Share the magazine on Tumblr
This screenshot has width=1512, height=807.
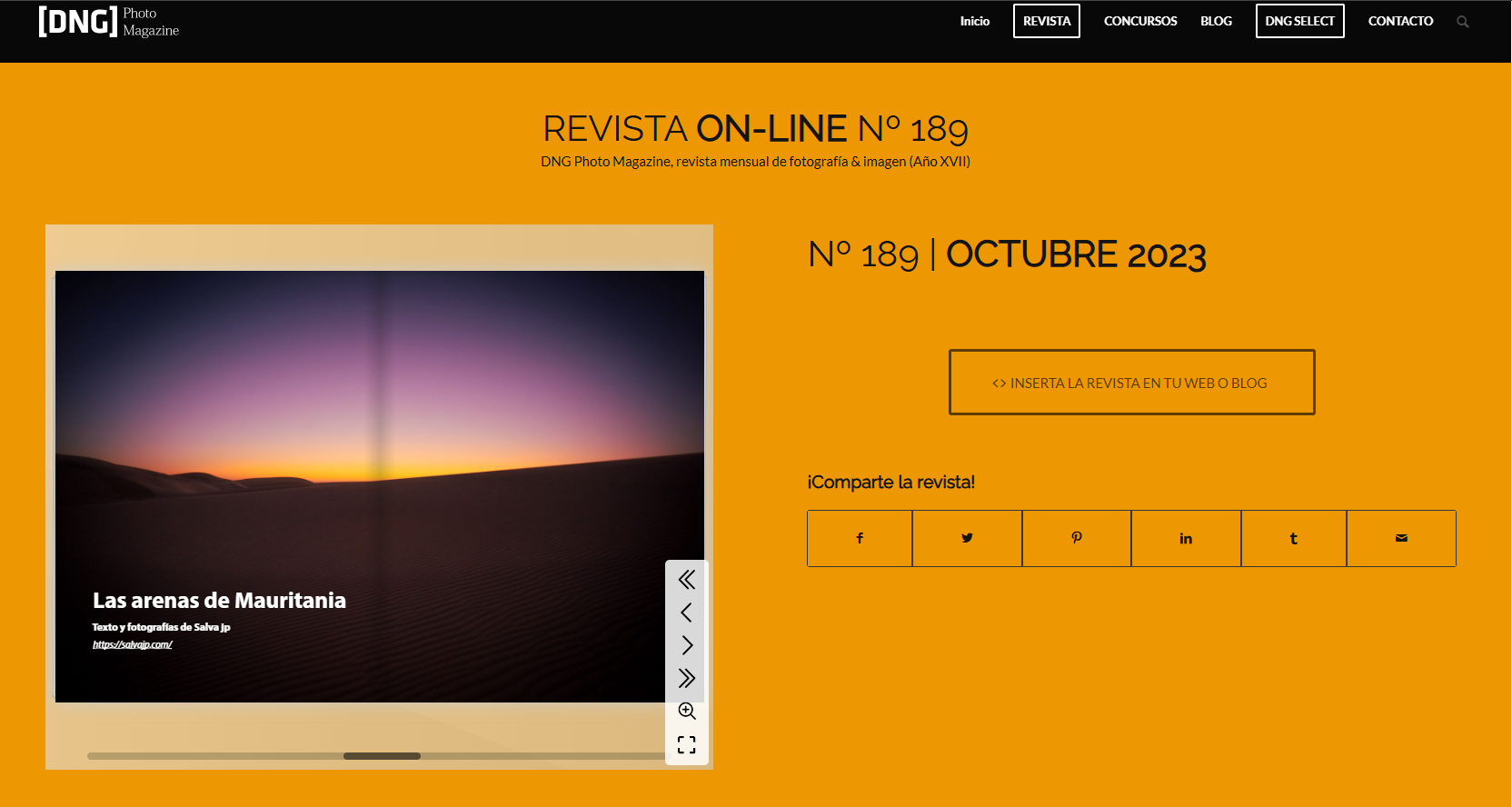[x=1294, y=538]
